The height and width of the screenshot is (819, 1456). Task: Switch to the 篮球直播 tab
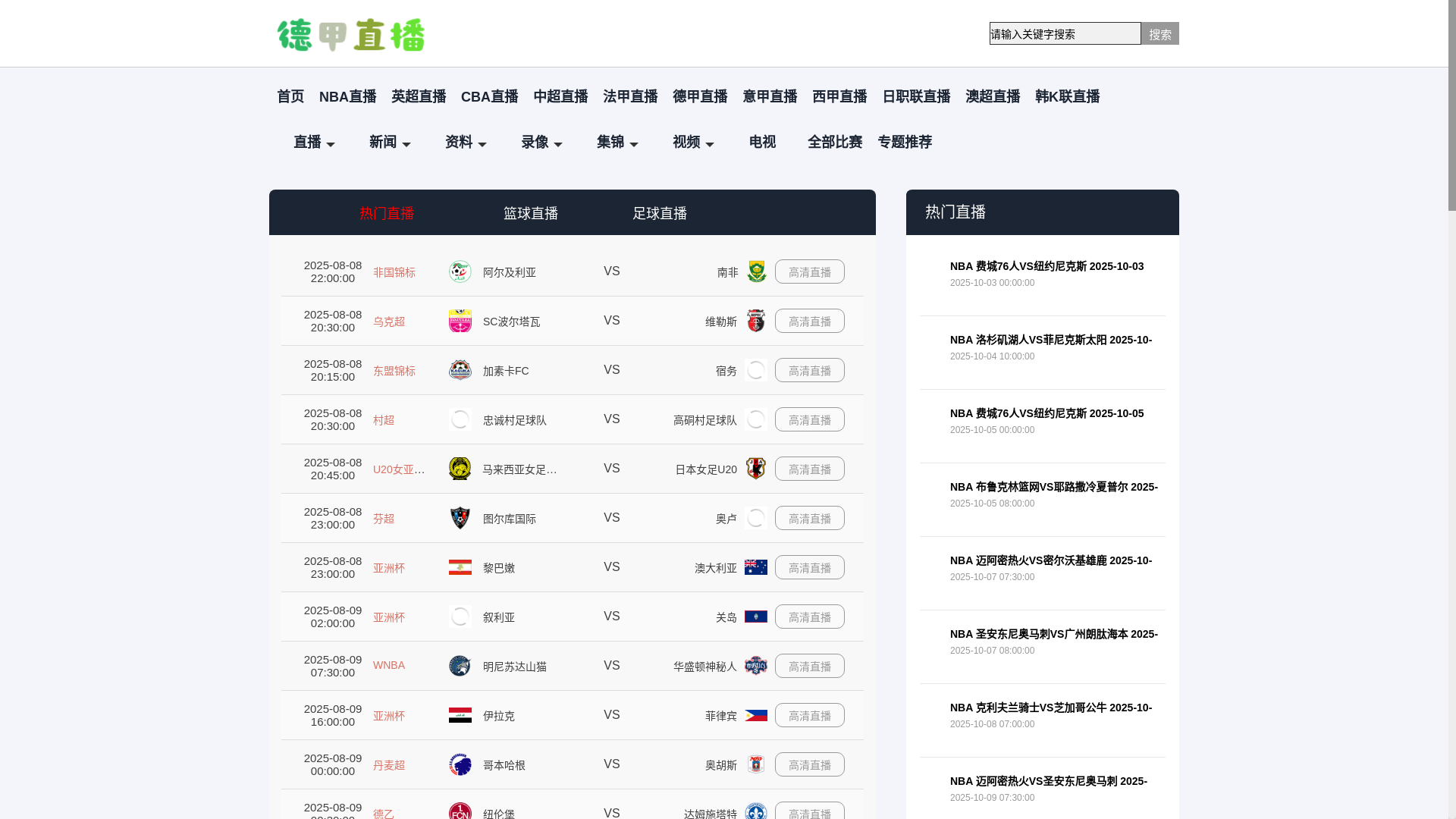531,213
